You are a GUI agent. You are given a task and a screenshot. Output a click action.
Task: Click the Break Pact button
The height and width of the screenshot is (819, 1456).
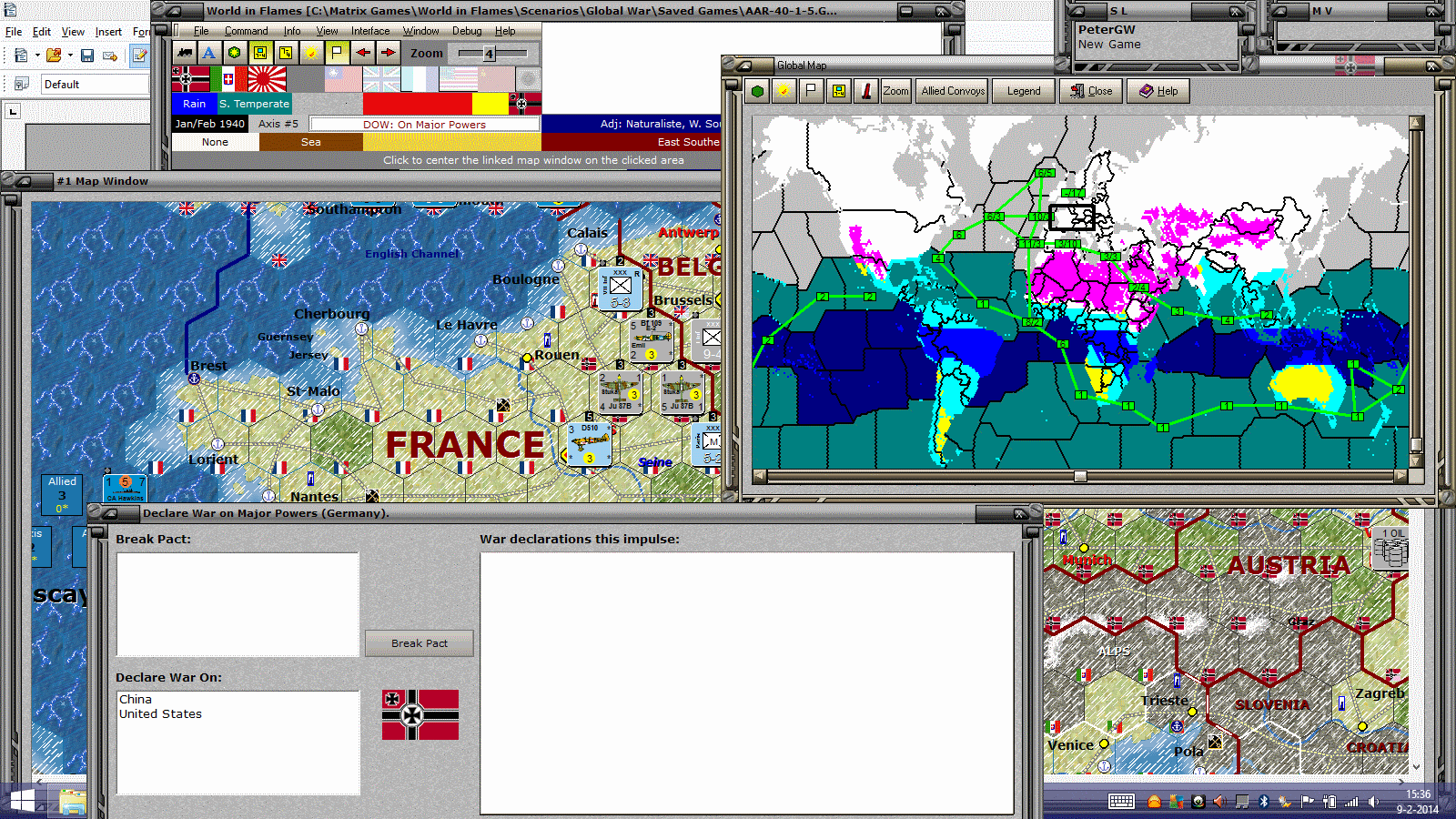(x=420, y=643)
